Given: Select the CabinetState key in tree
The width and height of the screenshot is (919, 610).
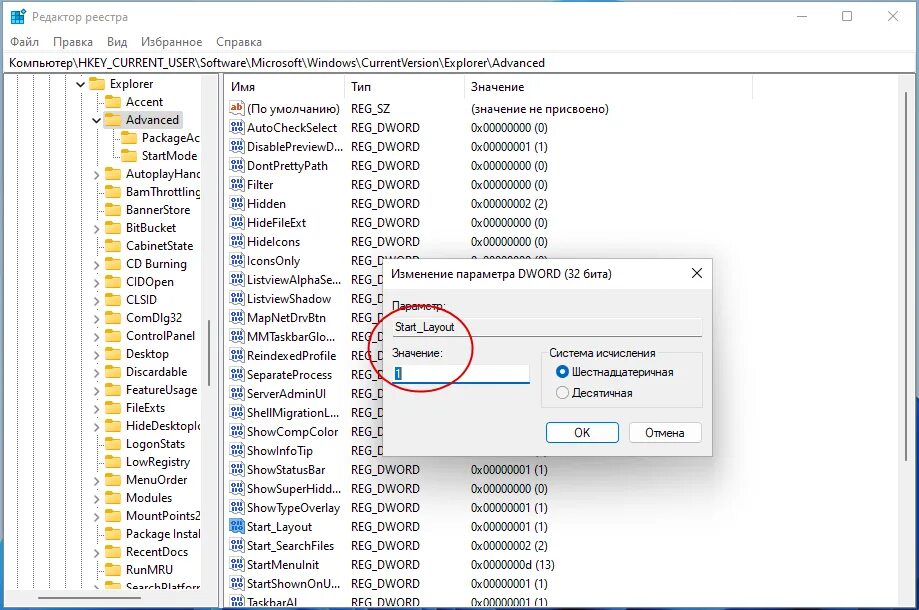Looking at the screenshot, I should click(x=159, y=246).
